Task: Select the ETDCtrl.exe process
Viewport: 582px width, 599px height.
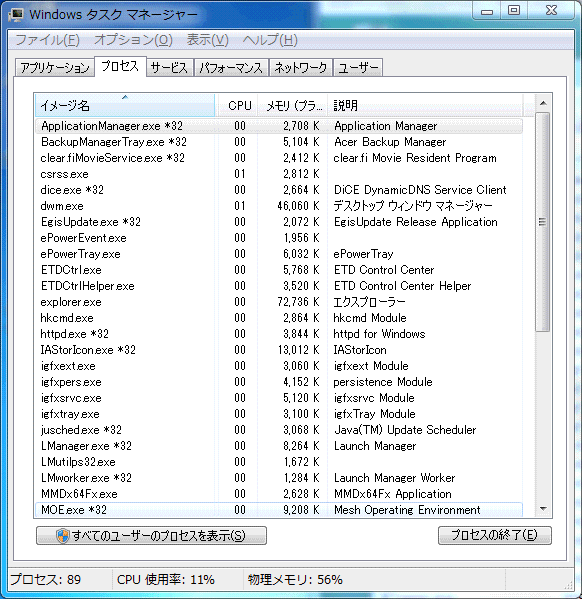Action: (x=279, y=270)
